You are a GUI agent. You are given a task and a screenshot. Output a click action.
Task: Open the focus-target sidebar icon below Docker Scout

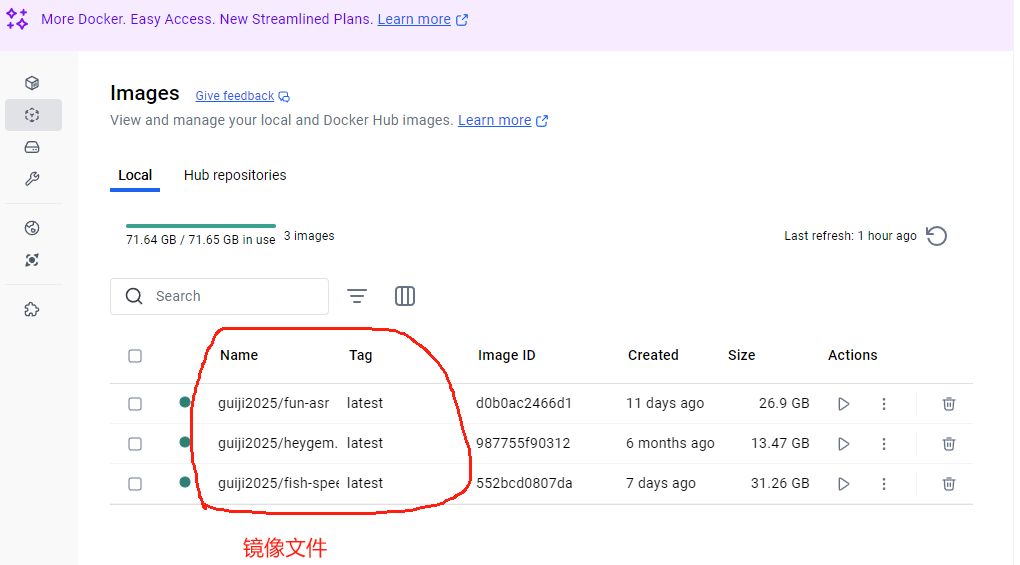click(32, 260)
